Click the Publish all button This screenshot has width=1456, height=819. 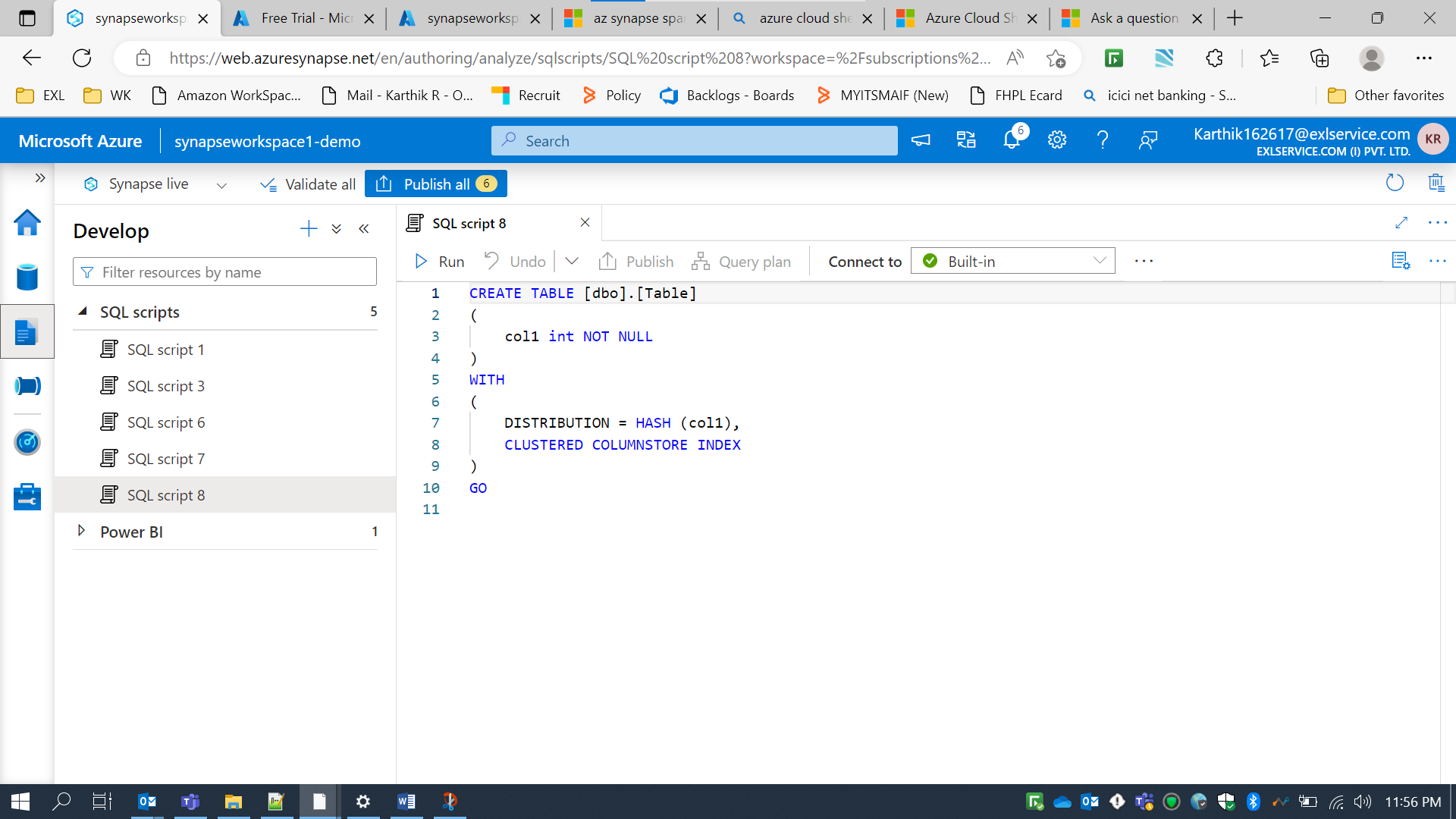coord(436,184)
